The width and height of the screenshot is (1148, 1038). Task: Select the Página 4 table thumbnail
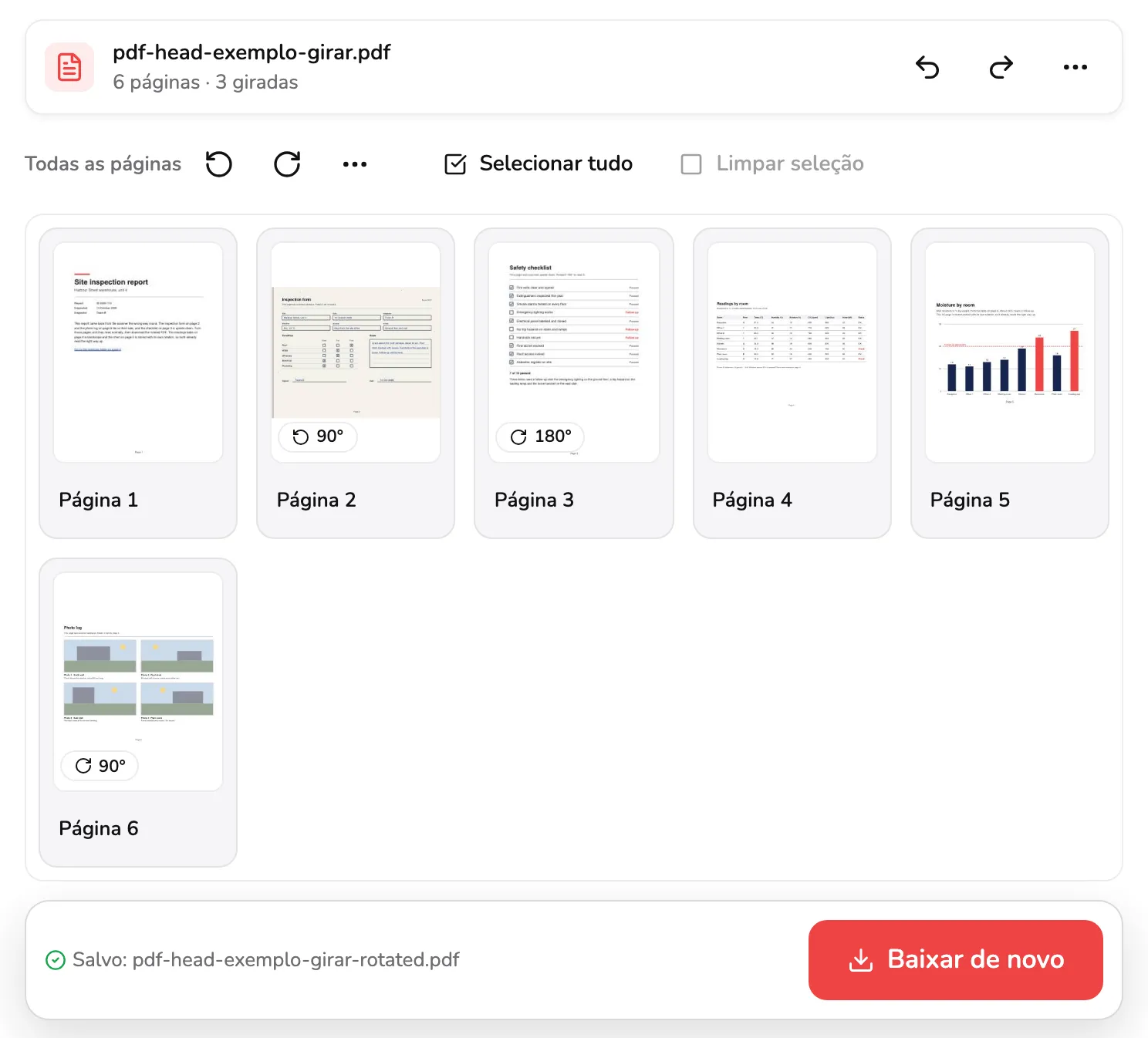pyautogui.click(x=792, y=352)
